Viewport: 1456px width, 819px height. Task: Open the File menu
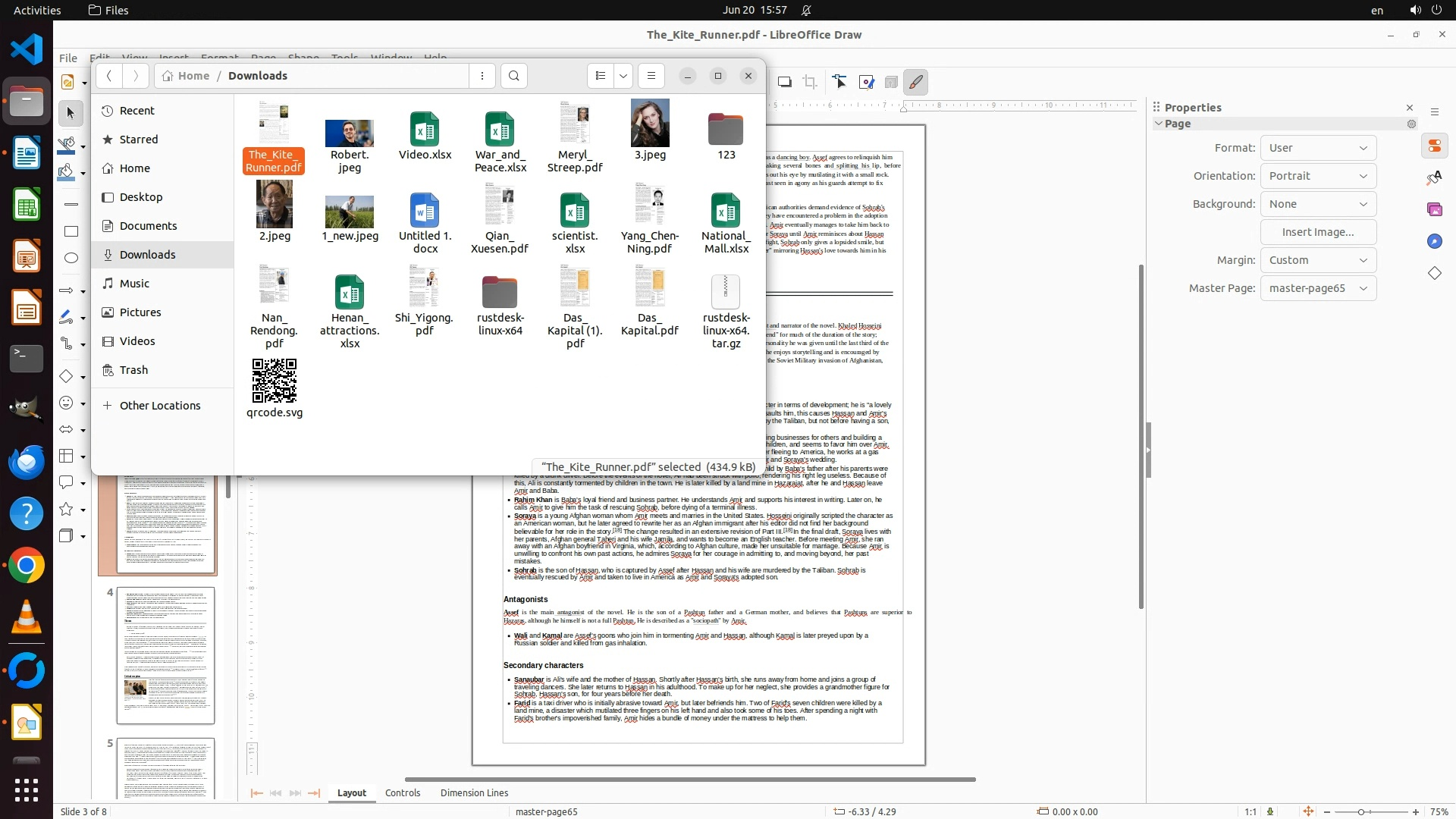pos(68,58)
